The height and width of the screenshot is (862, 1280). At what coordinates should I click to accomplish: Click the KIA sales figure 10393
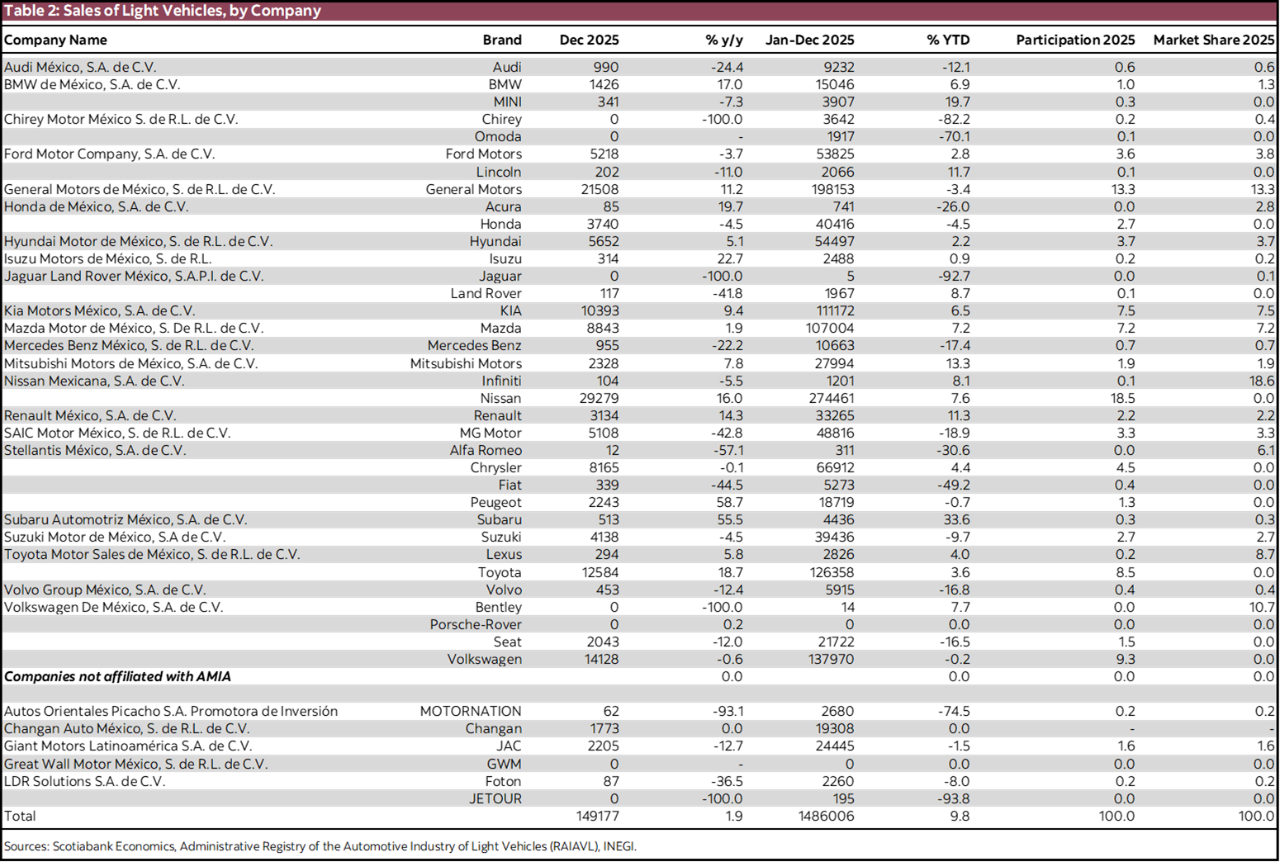point(599,311)
